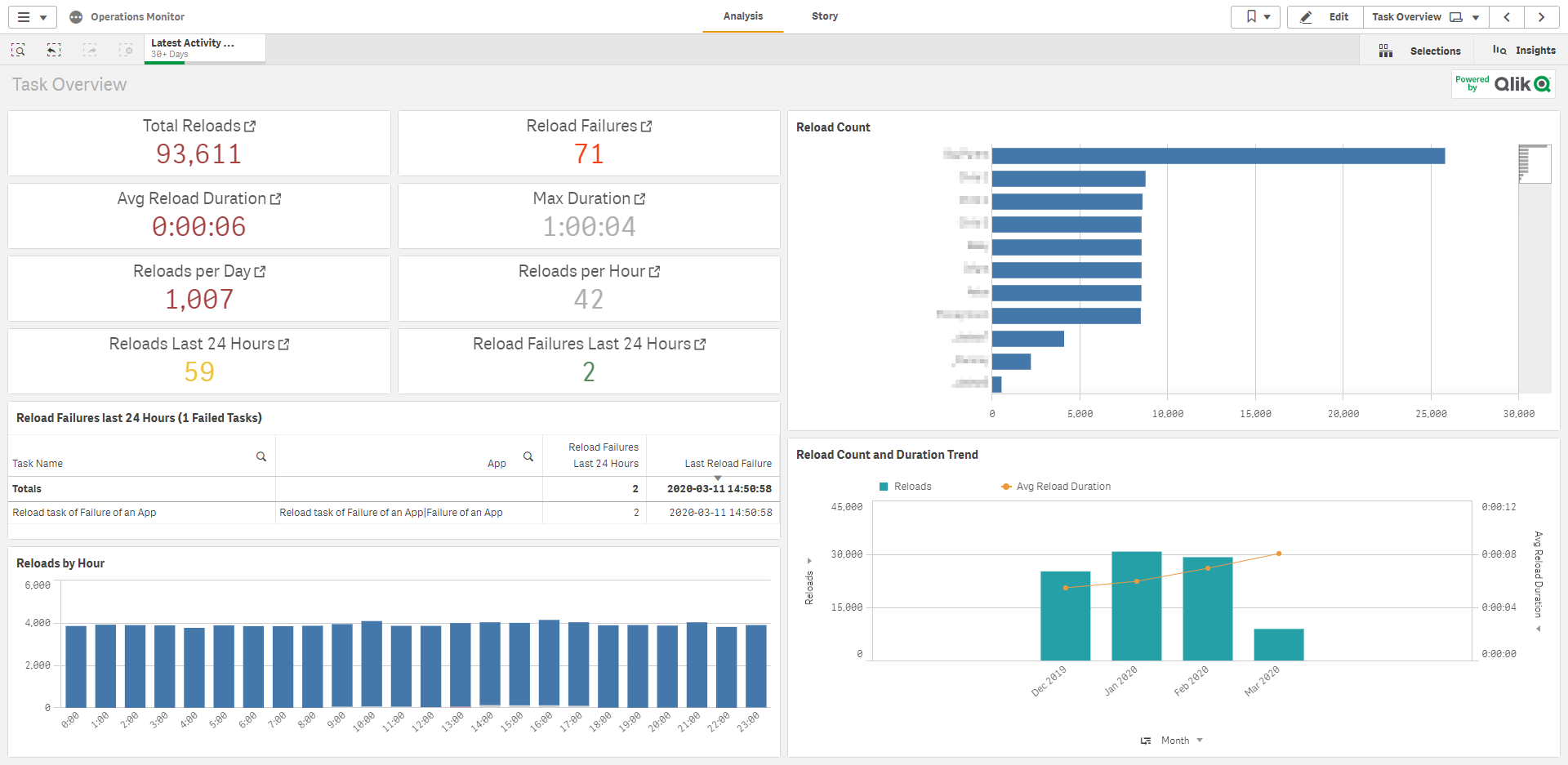Switch to the Story tab
Image resolution: width=1568 pixels, height=765 pixels.
[824, 16]
